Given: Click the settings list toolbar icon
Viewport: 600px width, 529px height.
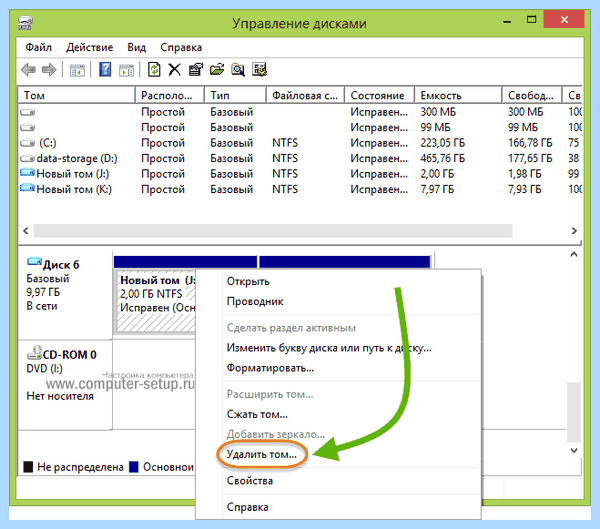Looking at the screenshot, I should [x=259, y=70].
